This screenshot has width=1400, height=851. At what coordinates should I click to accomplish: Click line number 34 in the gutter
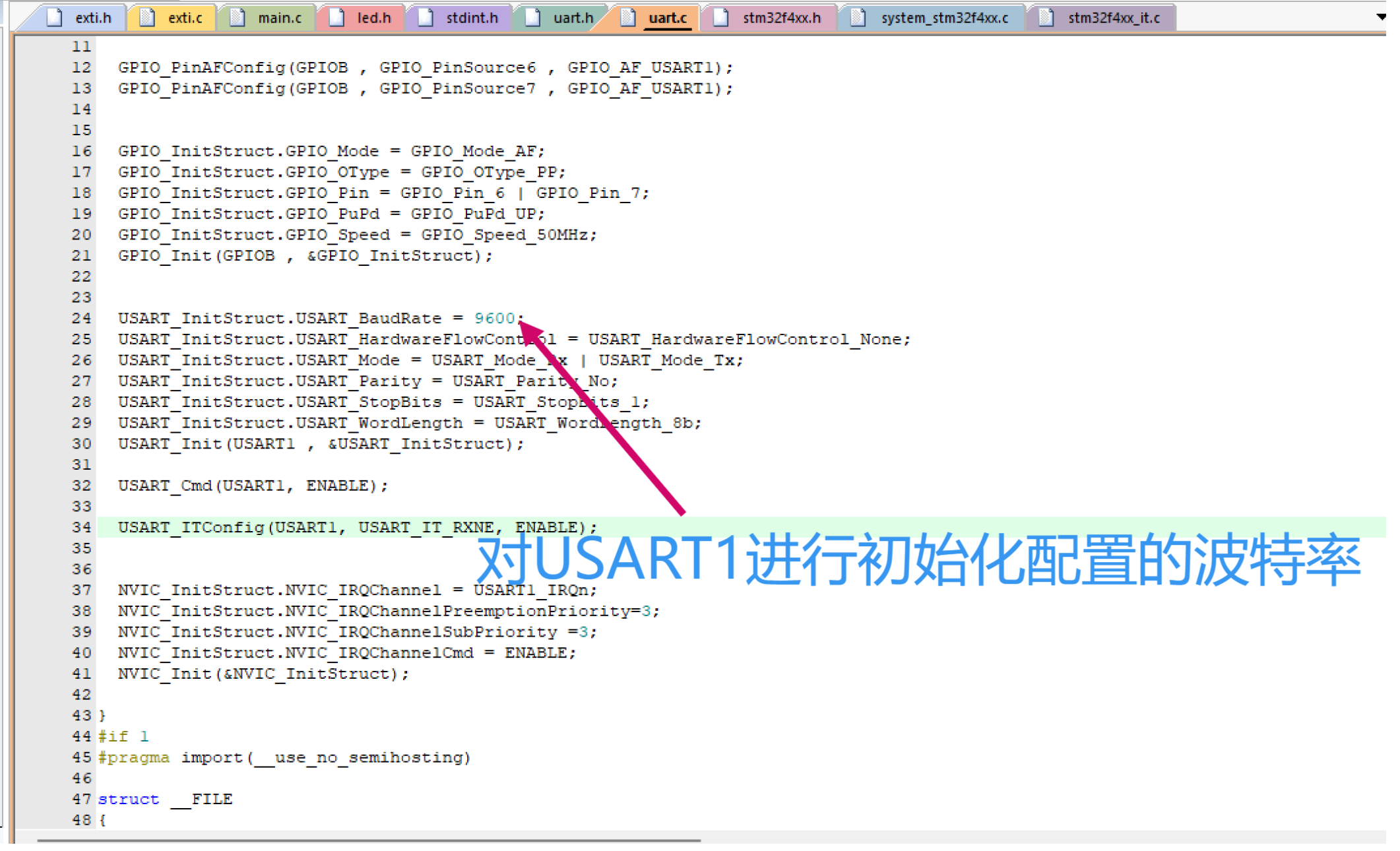pyautogui.click(x=82, y=527)
